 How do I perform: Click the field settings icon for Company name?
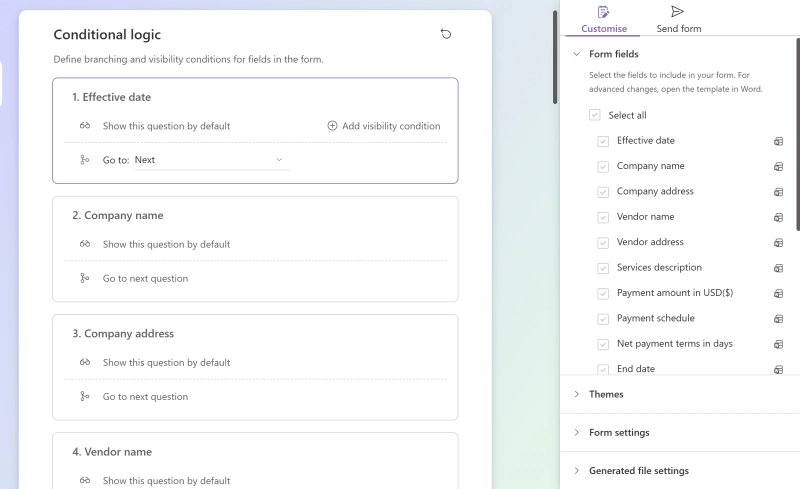point(778,166)
